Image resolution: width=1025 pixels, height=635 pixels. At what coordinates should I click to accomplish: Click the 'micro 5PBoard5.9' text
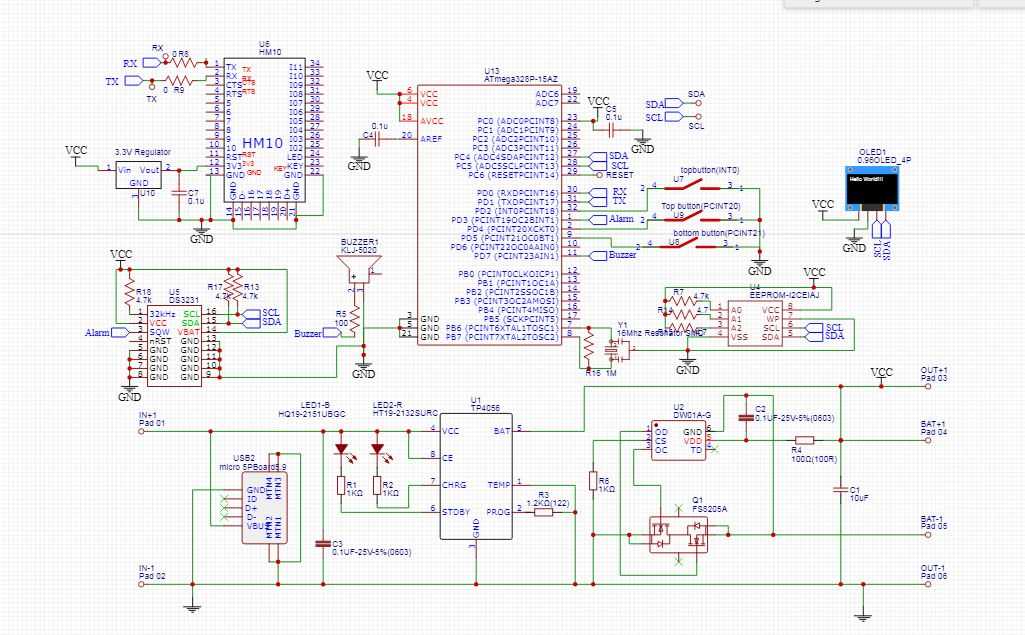click(252, 467)
